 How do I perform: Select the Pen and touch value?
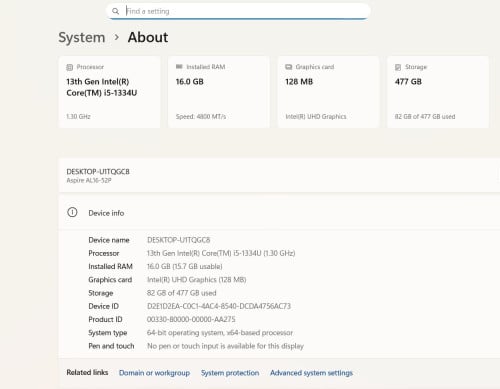[x=225, y=346]
